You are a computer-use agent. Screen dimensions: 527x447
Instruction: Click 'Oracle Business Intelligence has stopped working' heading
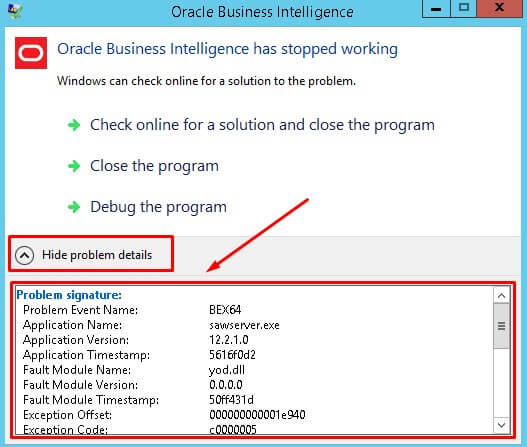228,49
